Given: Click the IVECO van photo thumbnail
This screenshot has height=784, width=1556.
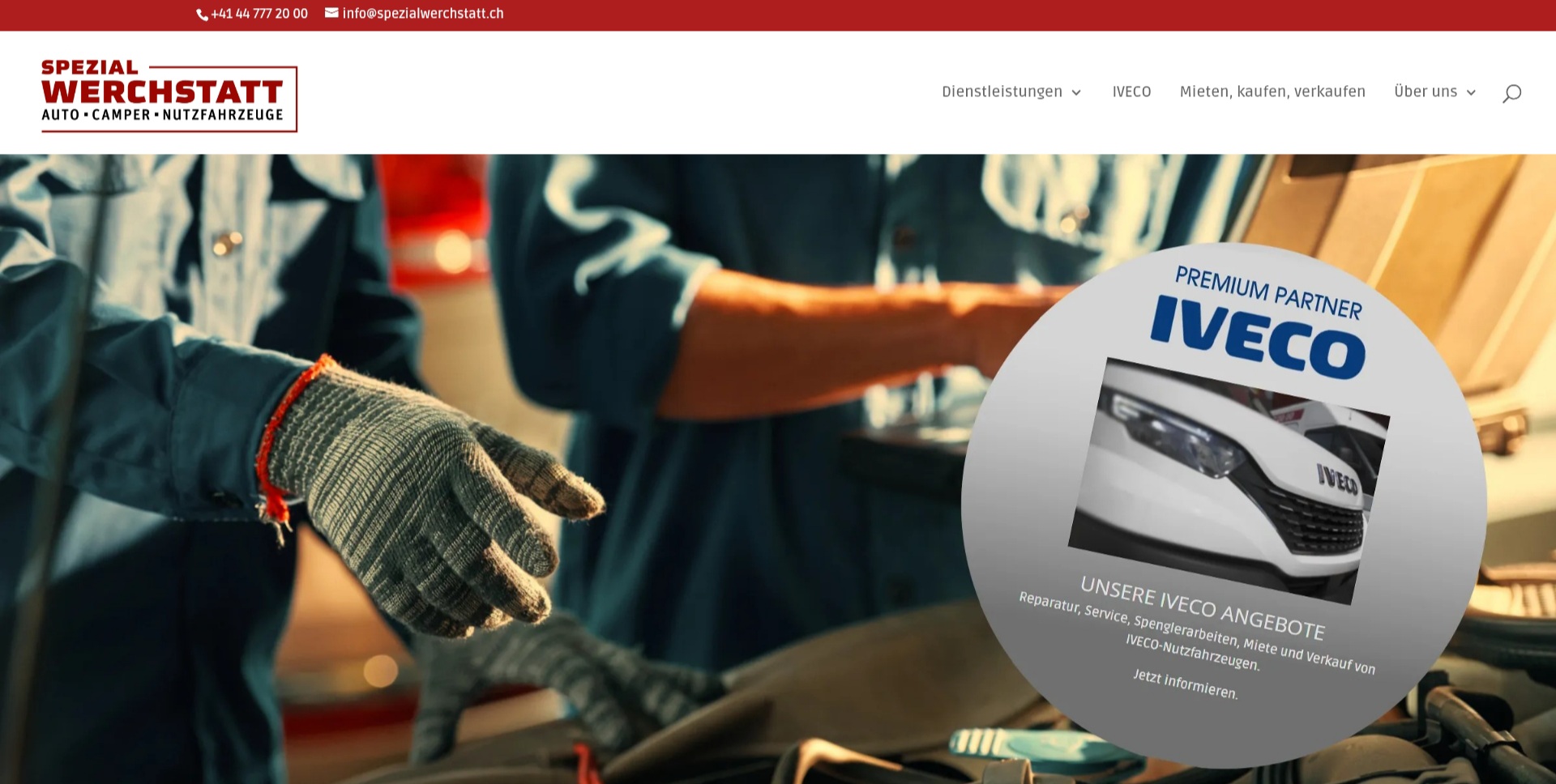Looking at the screenshot, I should (x=1229, y=481).
